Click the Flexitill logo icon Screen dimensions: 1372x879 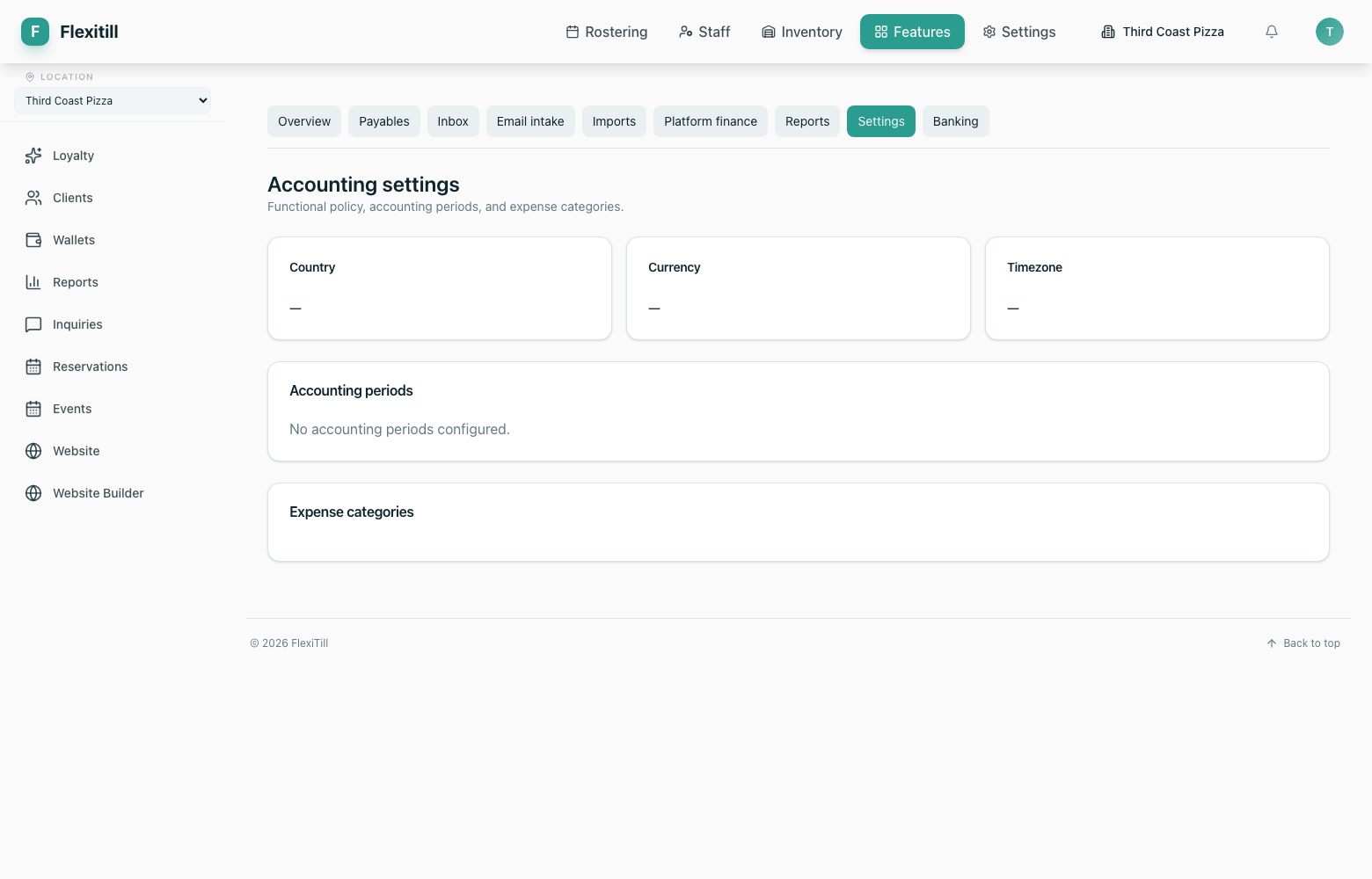pyautogui.click(x=35, y=32)
